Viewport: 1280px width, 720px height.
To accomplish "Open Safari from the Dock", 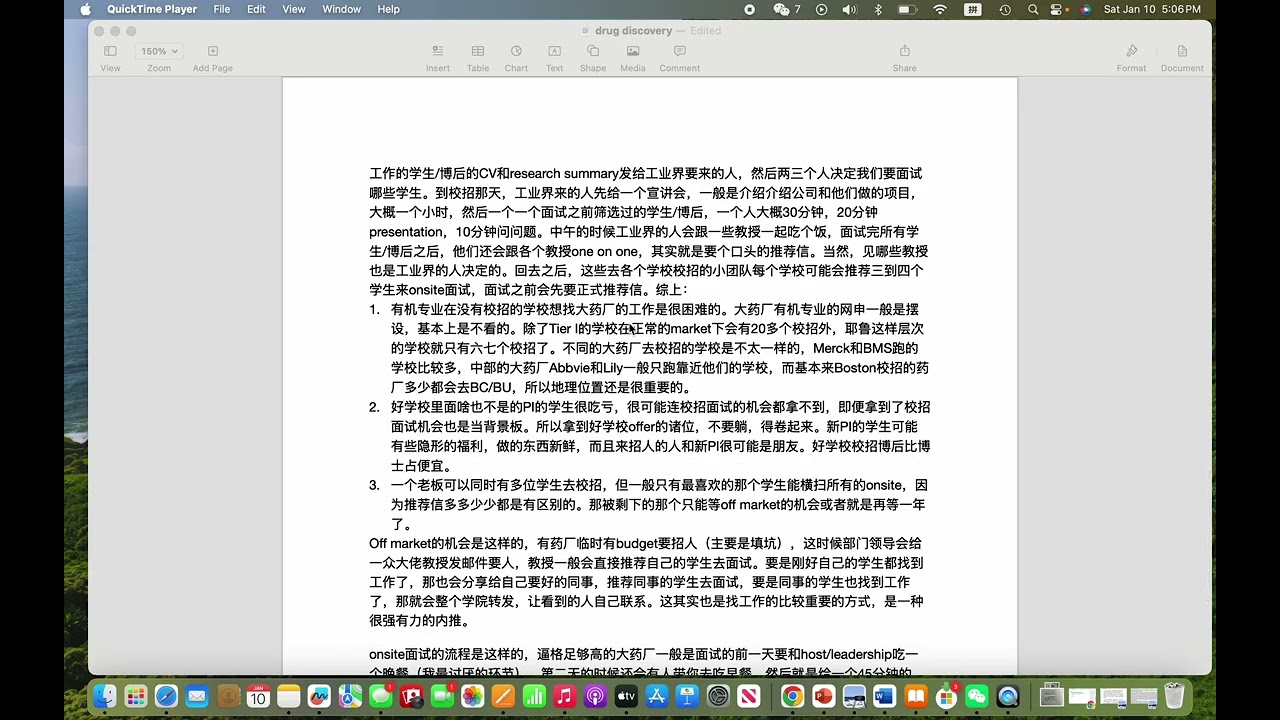I will coord(166,696).
